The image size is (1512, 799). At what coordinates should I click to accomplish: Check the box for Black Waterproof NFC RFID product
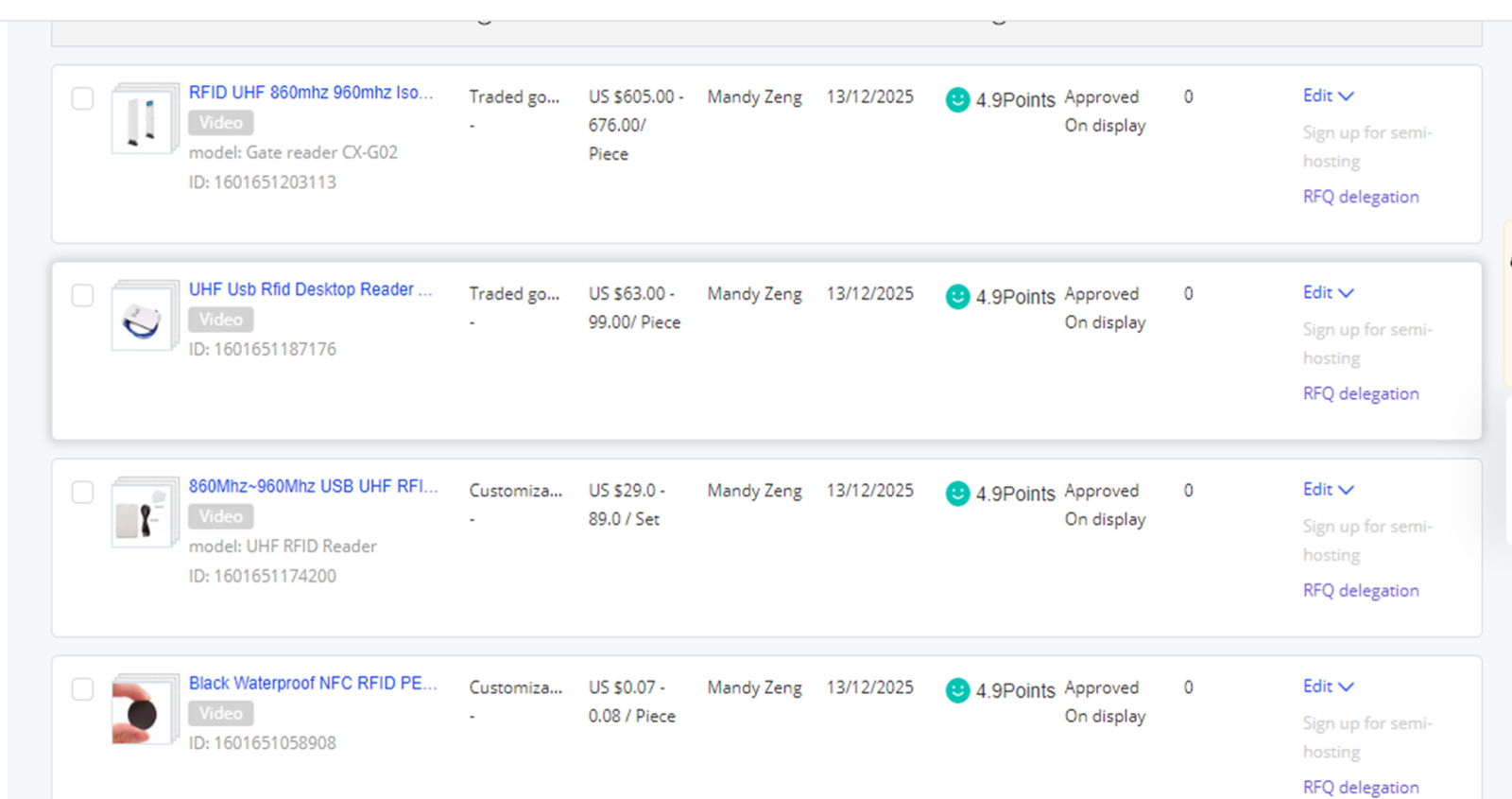[82, 689]
